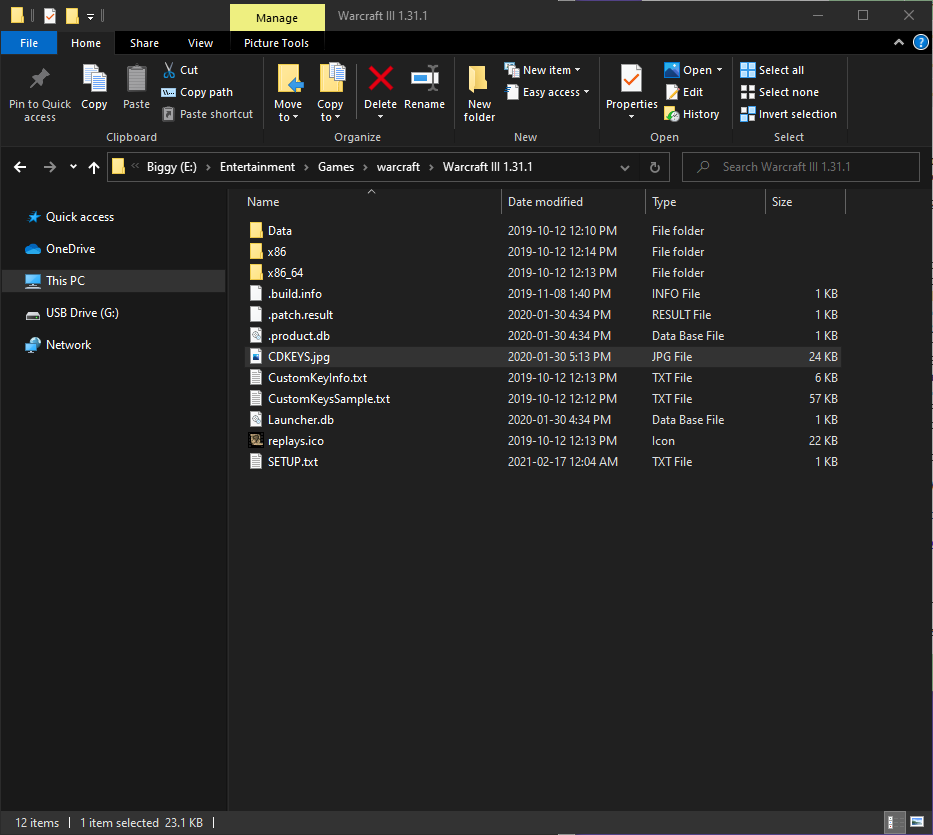
Task: Open Recent locations dropdown arrow
Action: tap(73, 167)
